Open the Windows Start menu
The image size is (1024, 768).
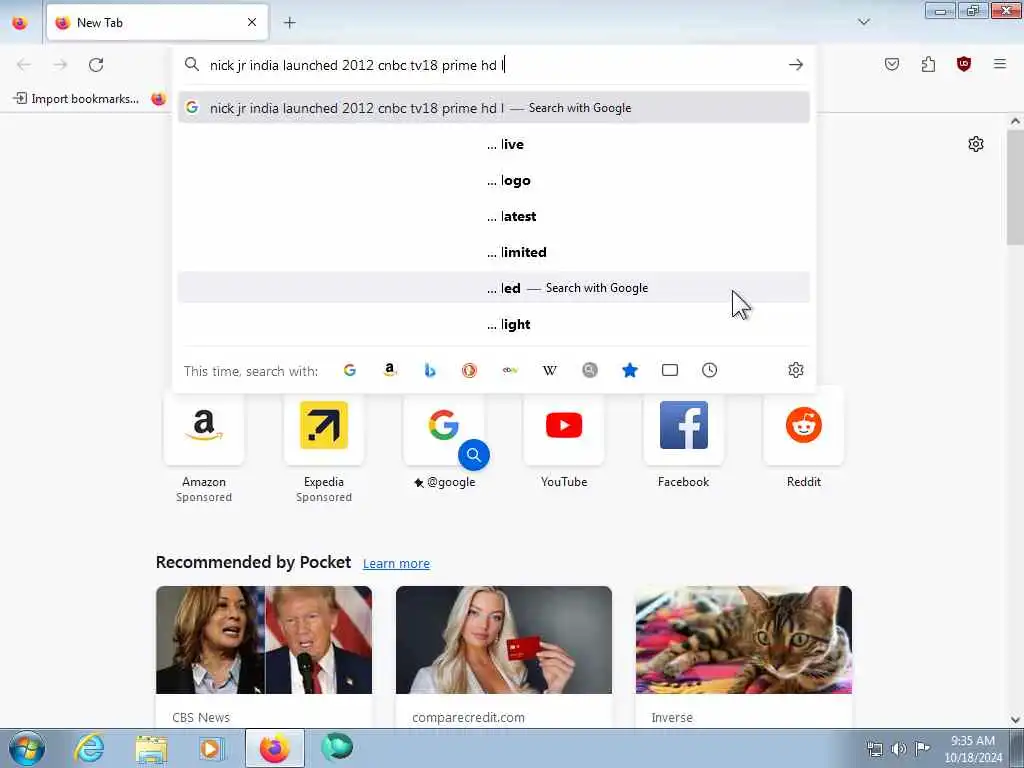(27, 748)
